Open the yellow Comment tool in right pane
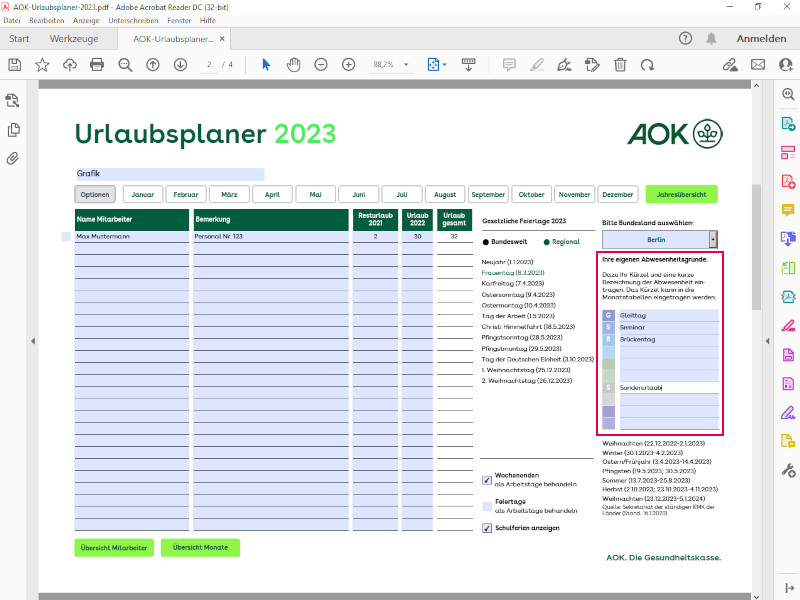 coord(788,210)
